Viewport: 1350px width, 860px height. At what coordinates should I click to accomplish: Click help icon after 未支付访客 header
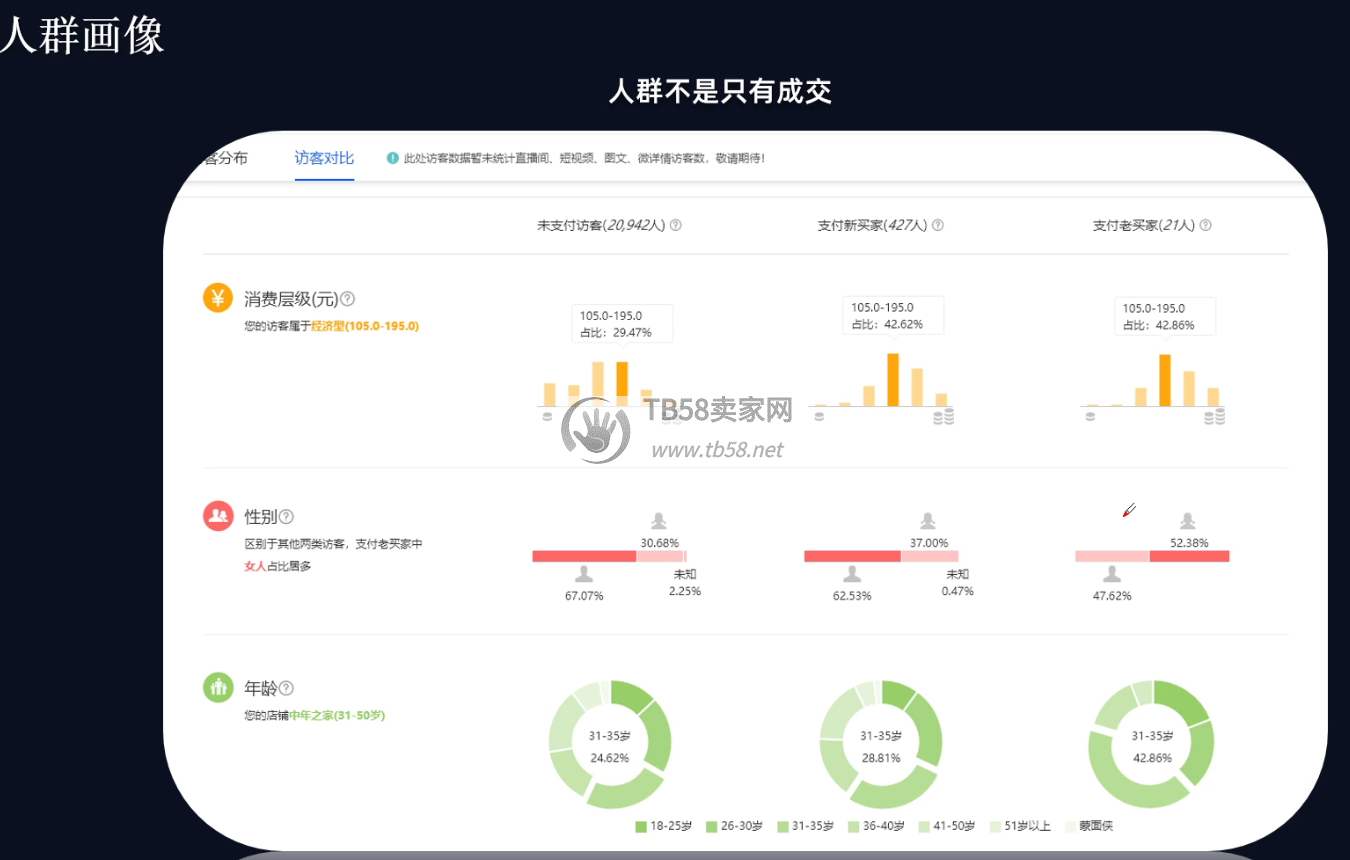coord(676,226)
